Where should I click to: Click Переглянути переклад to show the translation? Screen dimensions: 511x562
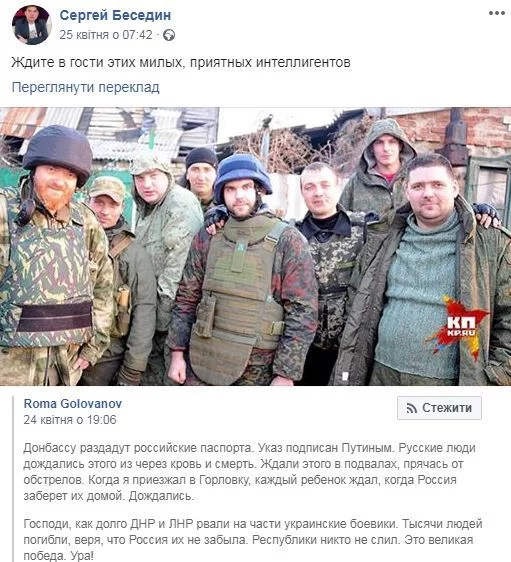(x=86, y=87)
